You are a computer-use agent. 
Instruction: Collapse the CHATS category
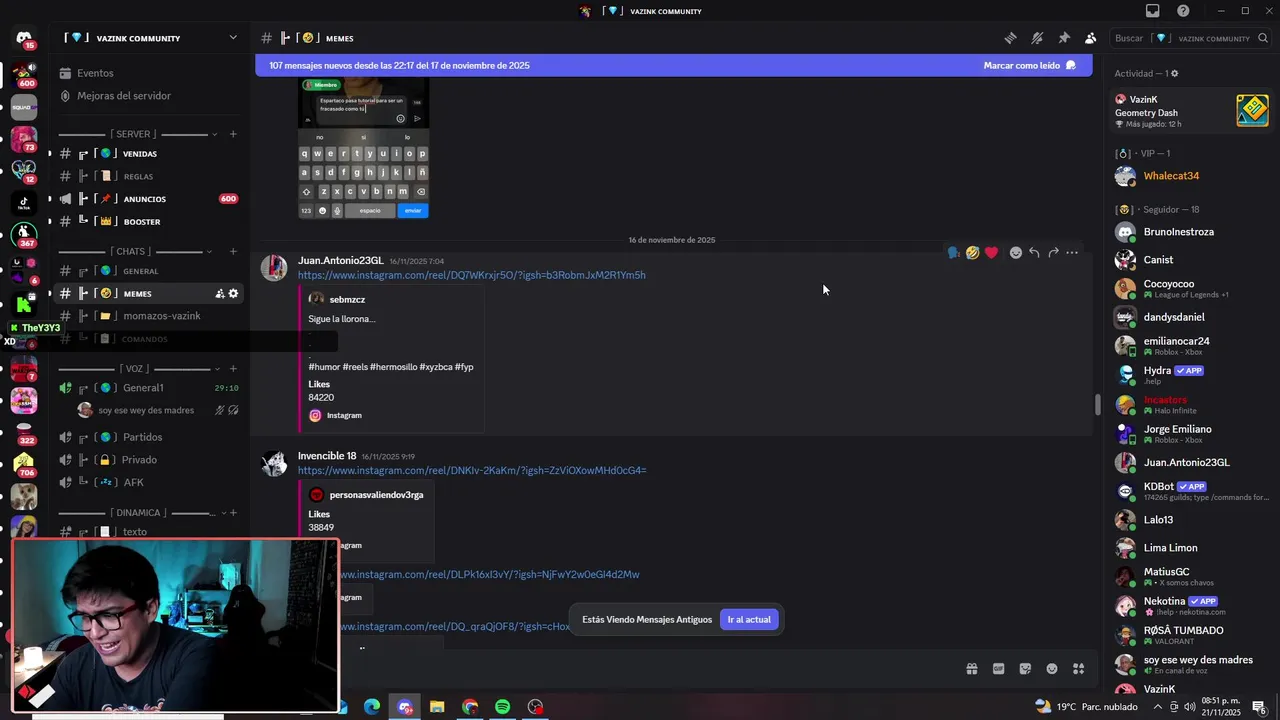pyautogui.click(x=131, y=251)
